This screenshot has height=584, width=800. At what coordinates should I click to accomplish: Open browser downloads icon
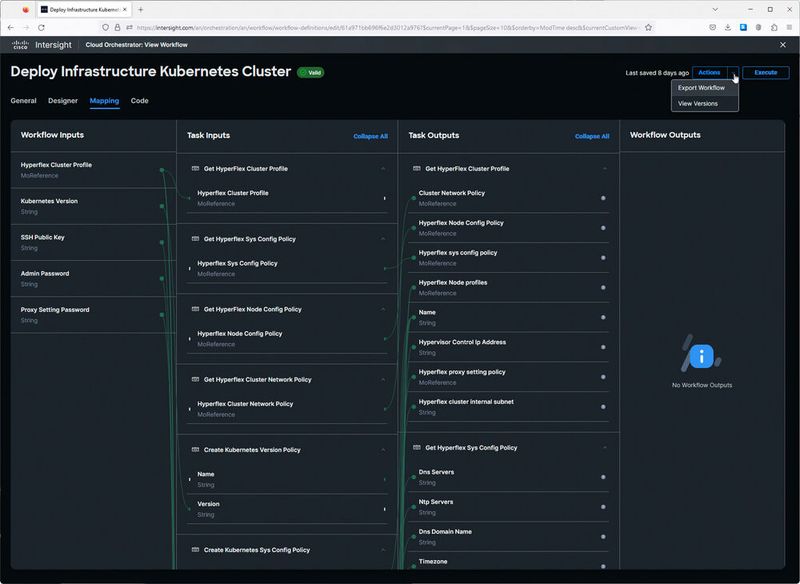coord(728,28)
